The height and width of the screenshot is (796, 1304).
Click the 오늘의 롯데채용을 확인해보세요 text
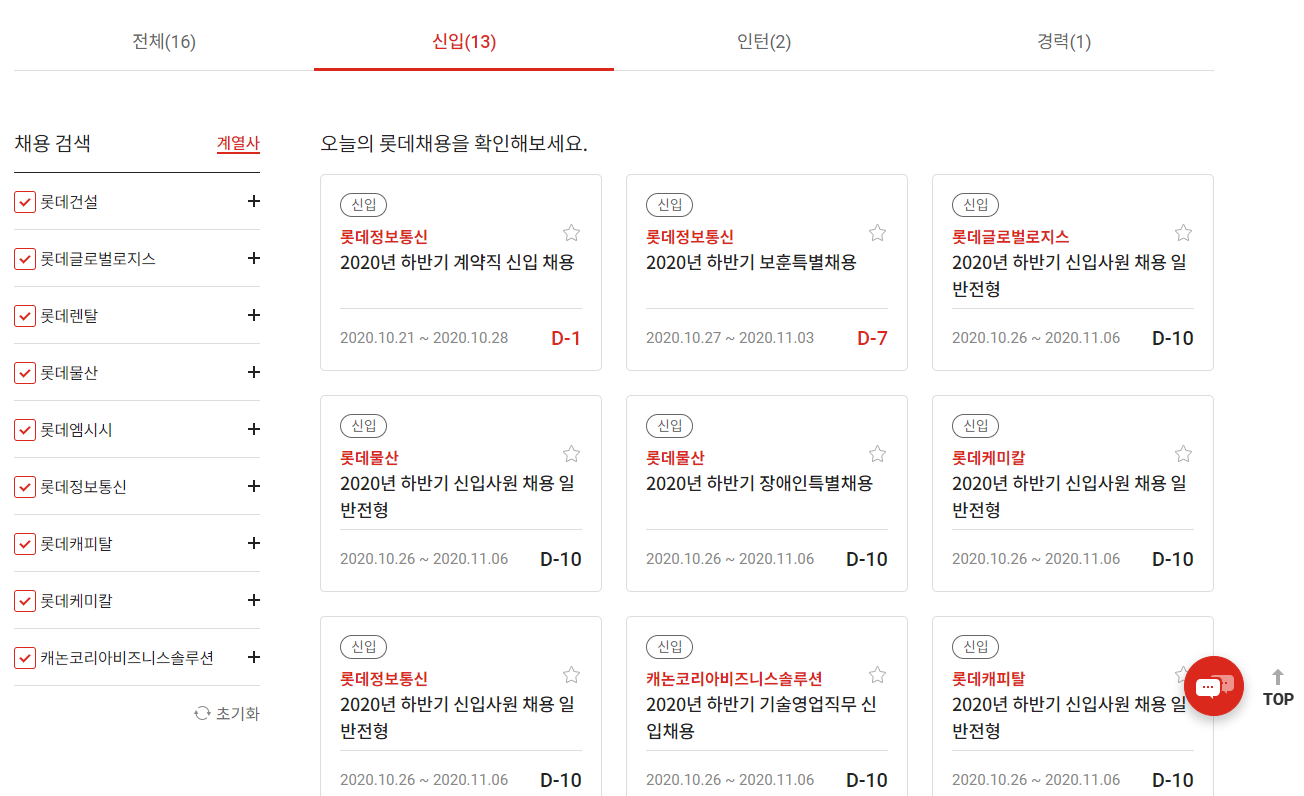pos(454,143)
